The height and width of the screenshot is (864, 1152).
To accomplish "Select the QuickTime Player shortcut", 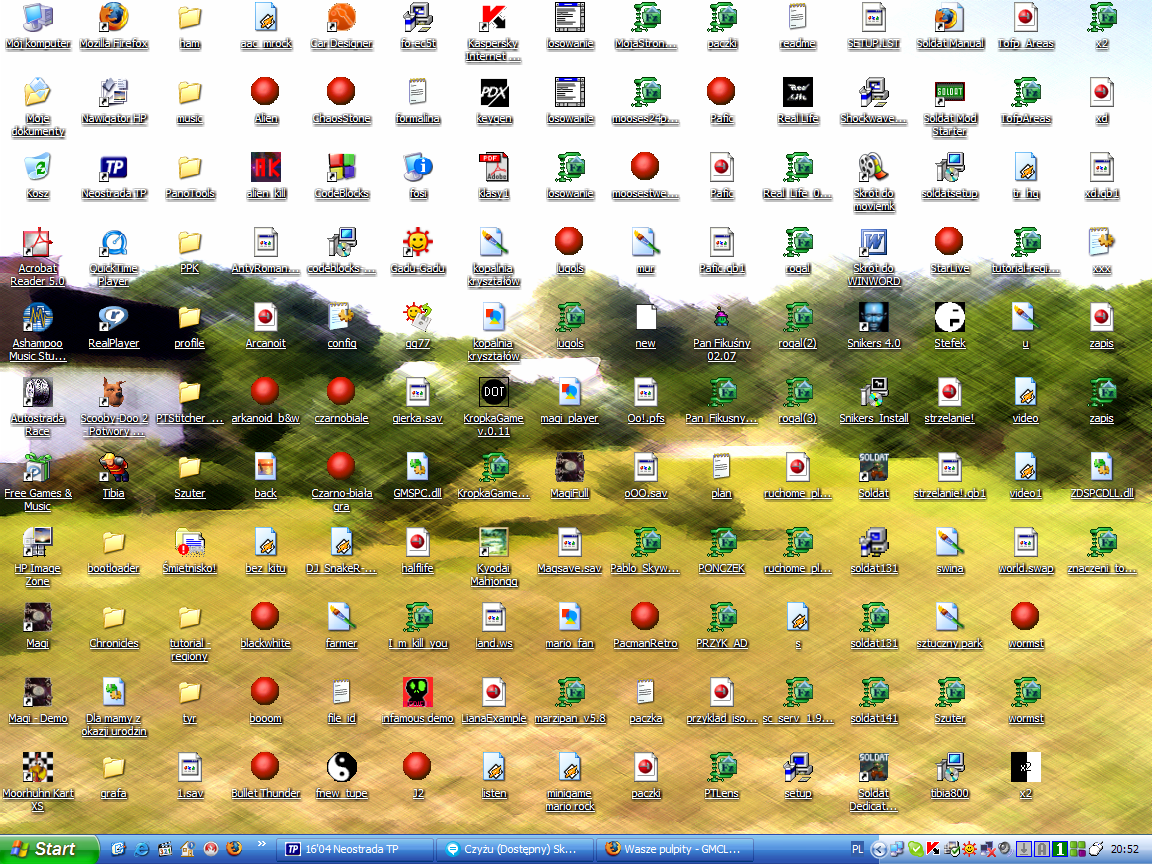I will tap(113, 244).
